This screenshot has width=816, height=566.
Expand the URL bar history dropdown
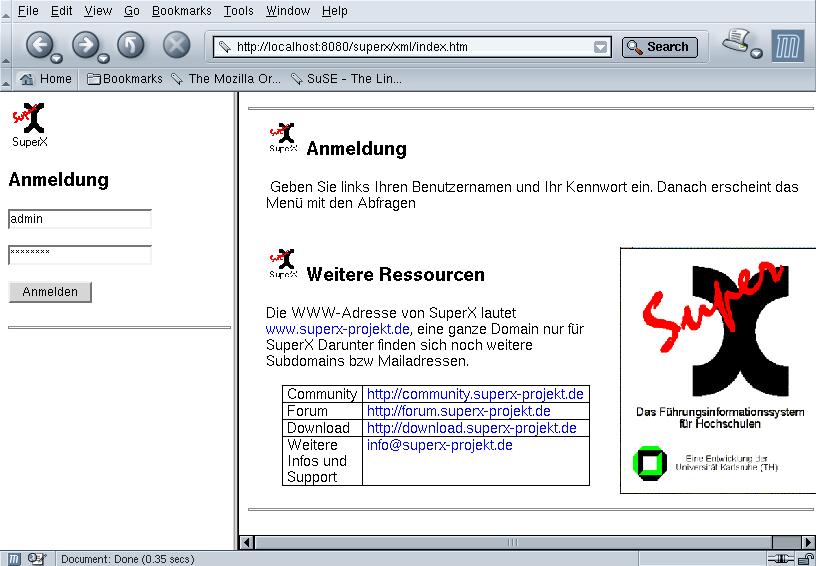pyautogui.click(x=600, y=47)
